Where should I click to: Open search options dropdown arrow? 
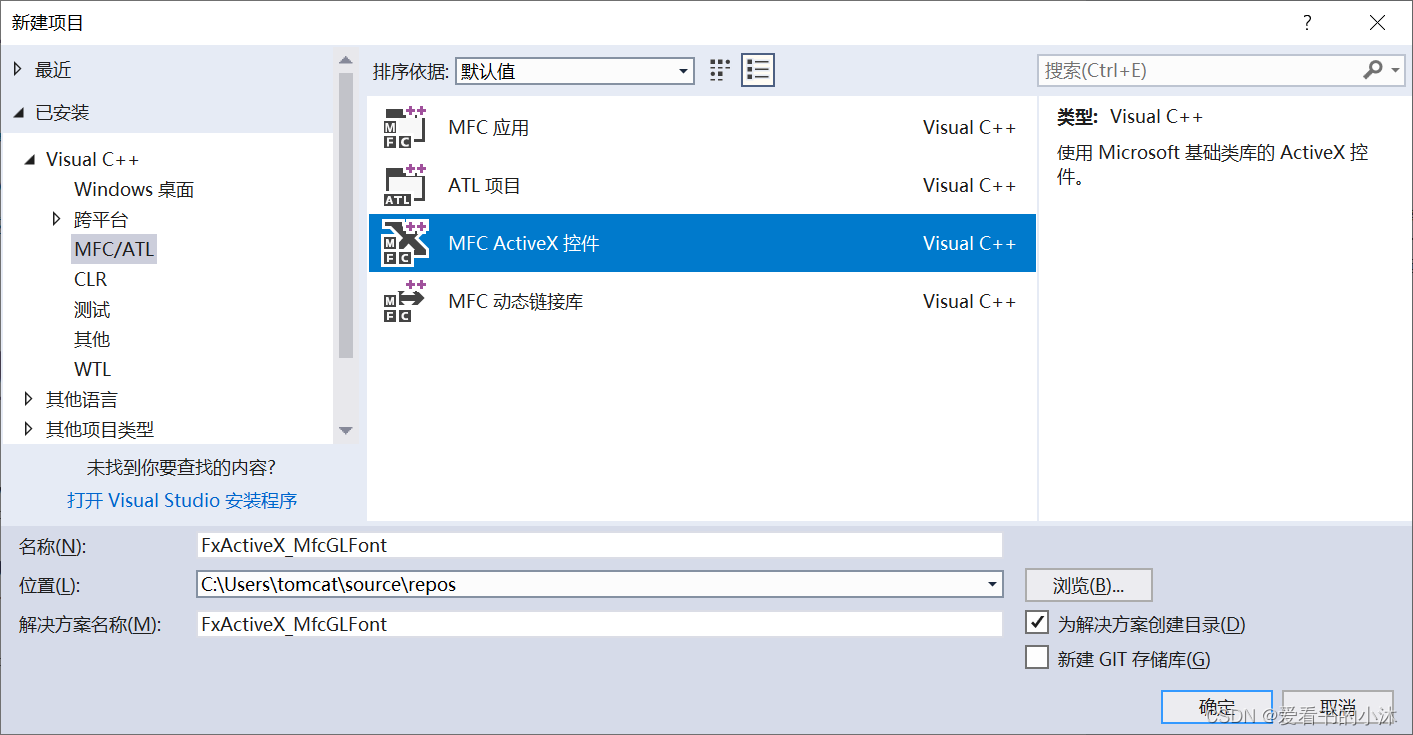1395,70
